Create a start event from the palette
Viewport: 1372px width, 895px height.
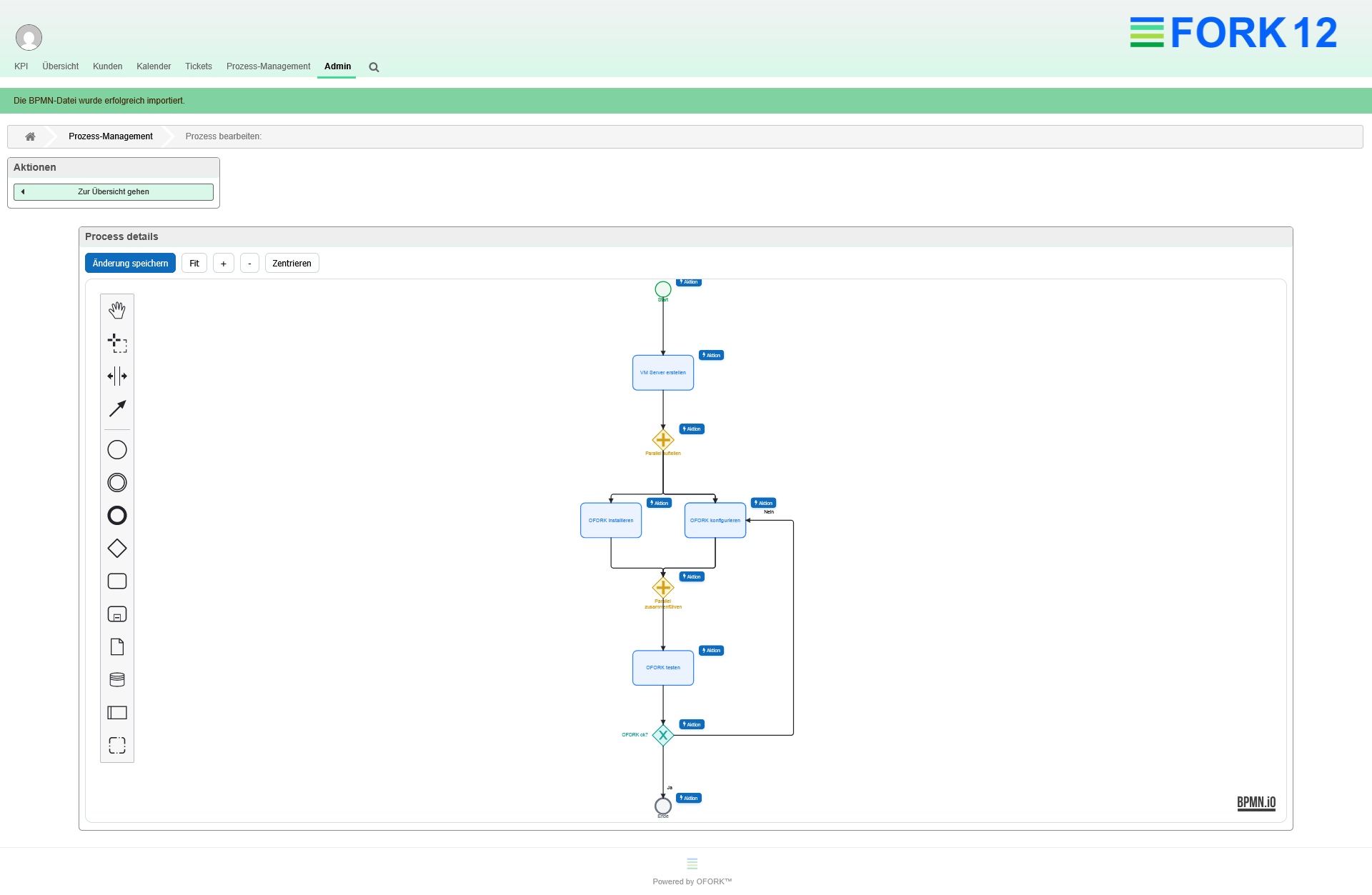(116, 449)
